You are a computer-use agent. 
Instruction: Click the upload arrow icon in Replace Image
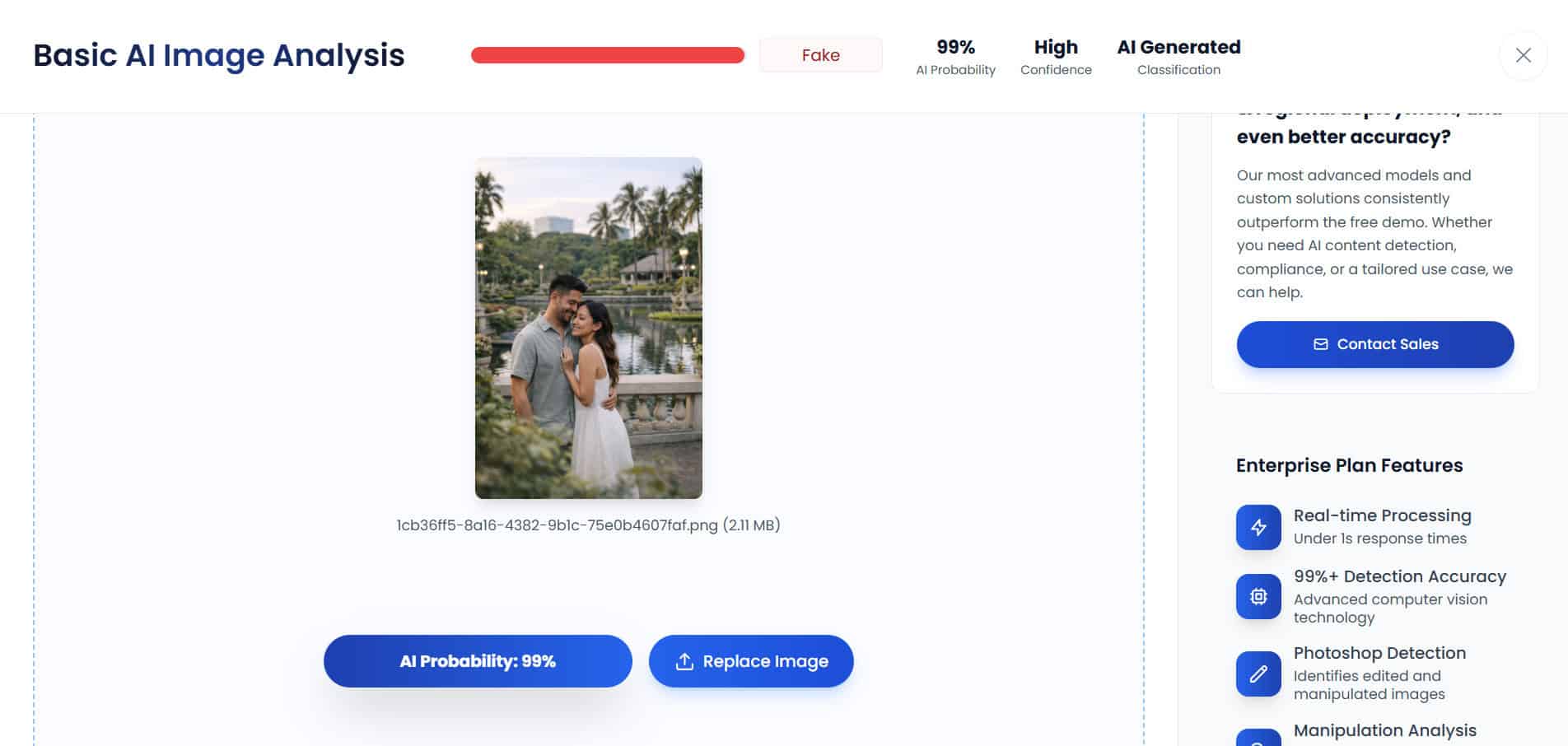point(684,661)
